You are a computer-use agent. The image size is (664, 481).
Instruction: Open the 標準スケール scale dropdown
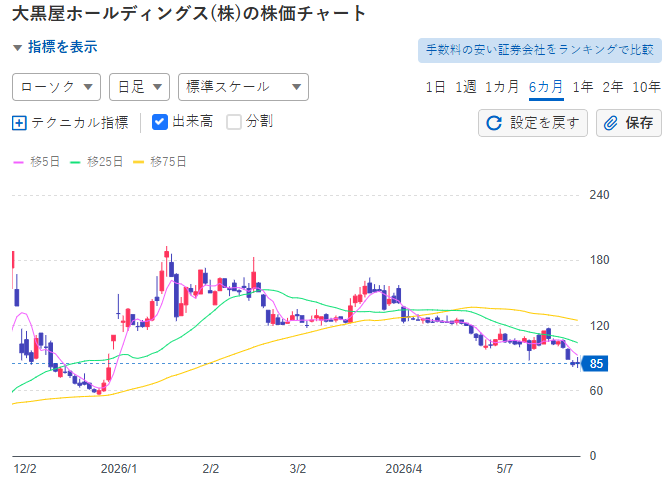[x=243, y=87]
